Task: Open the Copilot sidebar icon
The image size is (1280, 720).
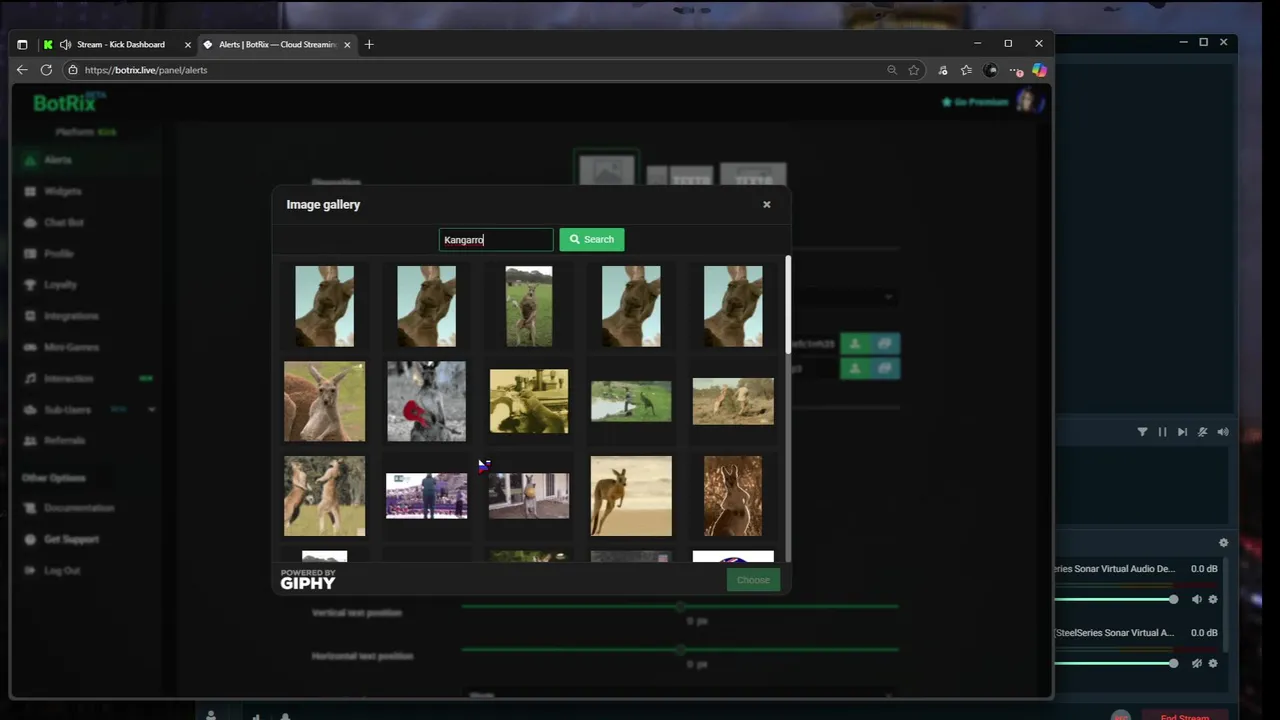Action: coord(1040,70)
